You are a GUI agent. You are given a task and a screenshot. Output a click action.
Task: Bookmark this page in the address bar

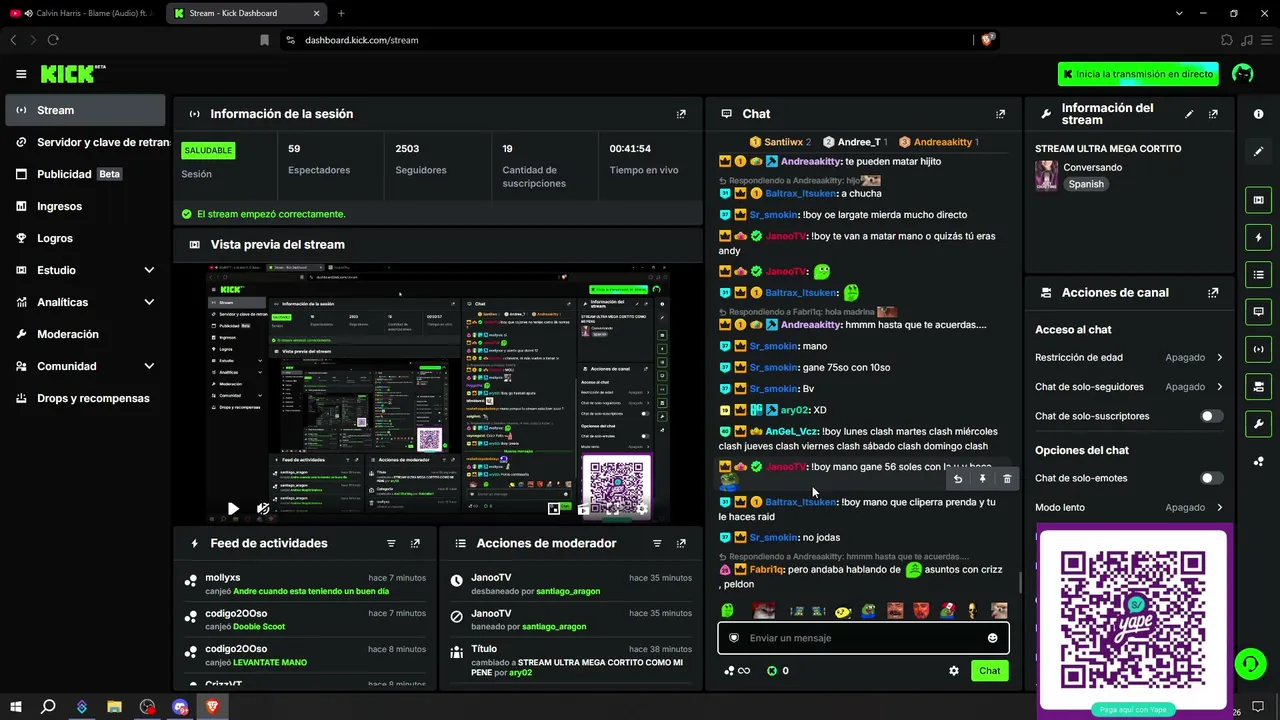[264, 40]
